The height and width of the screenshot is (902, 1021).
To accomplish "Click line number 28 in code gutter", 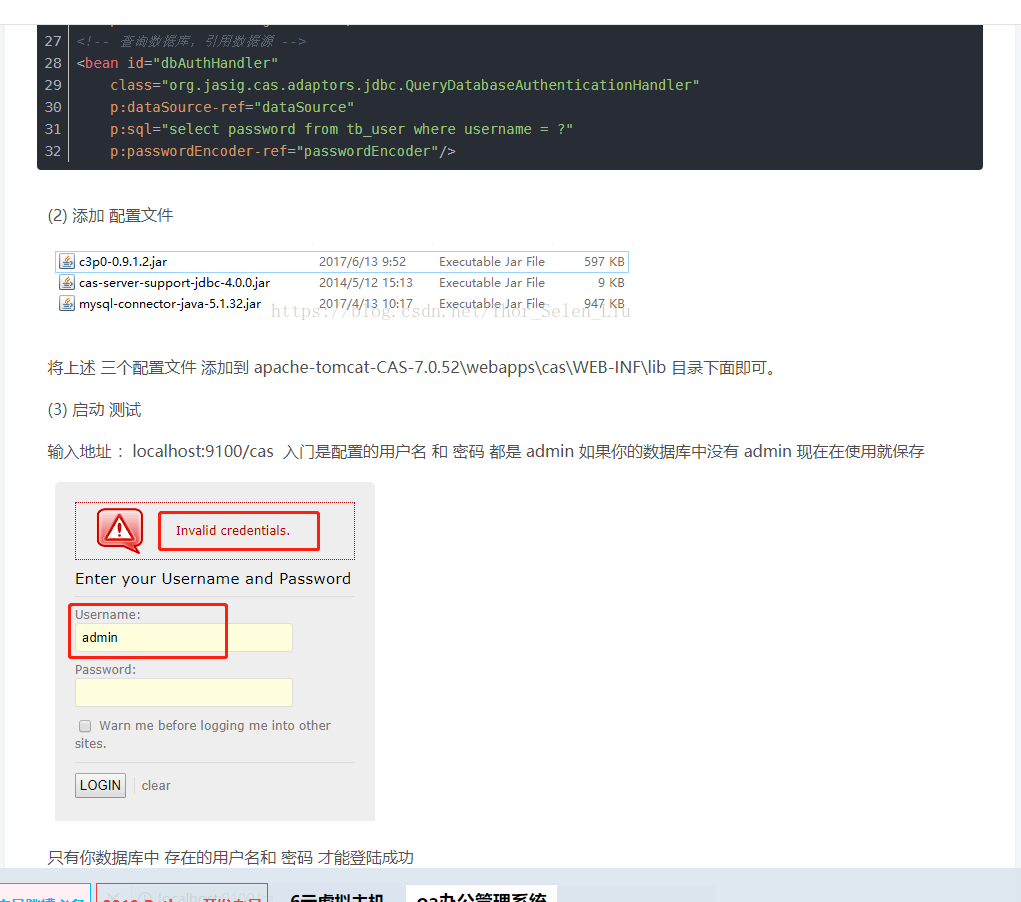I will click(x=53, y=63).
